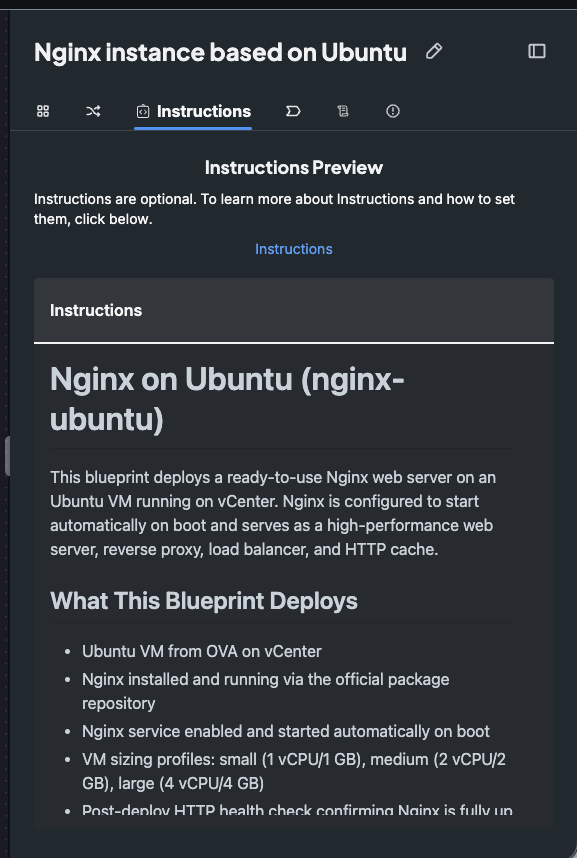The height and width of the screenshot is (858, 577).
Task: Select the Instructions tab
Action: click(193, 112)
